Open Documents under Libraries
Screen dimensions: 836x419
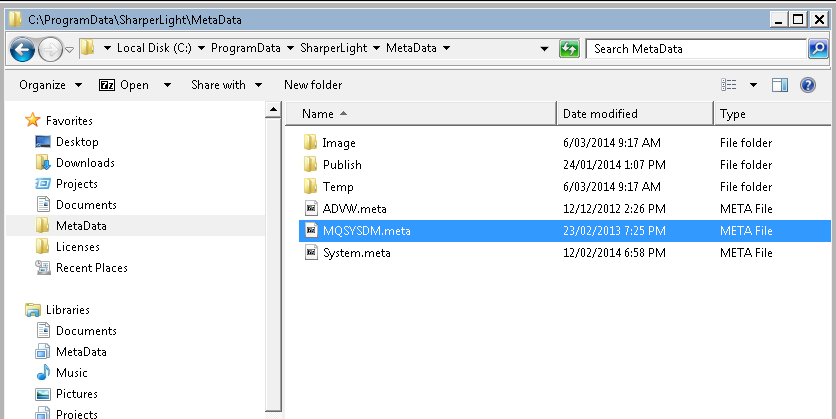coord(86,331)
